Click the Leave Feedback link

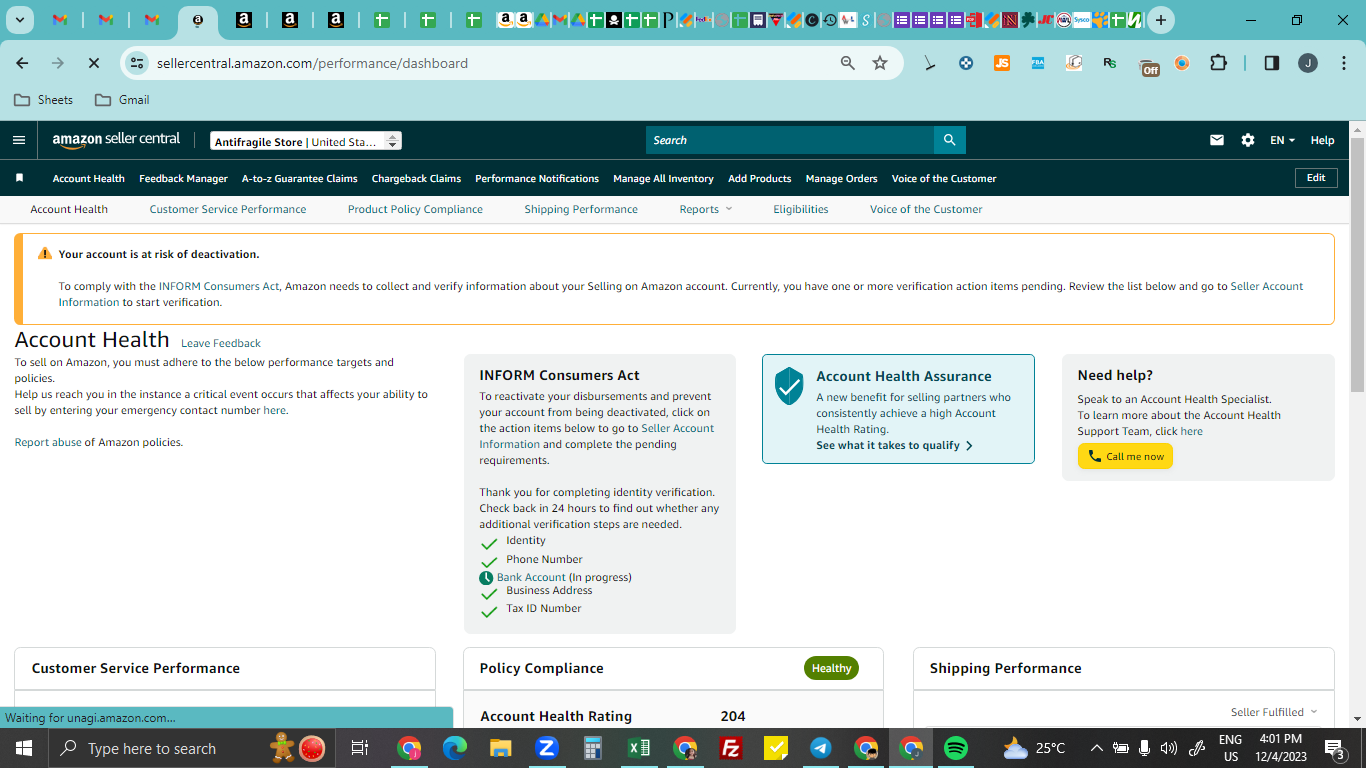(221, 343)
